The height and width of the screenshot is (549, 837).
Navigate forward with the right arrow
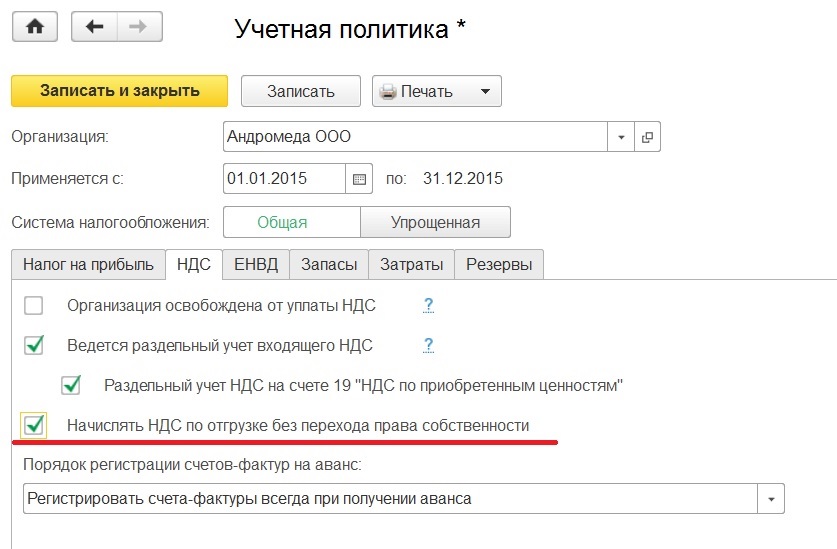139,27
